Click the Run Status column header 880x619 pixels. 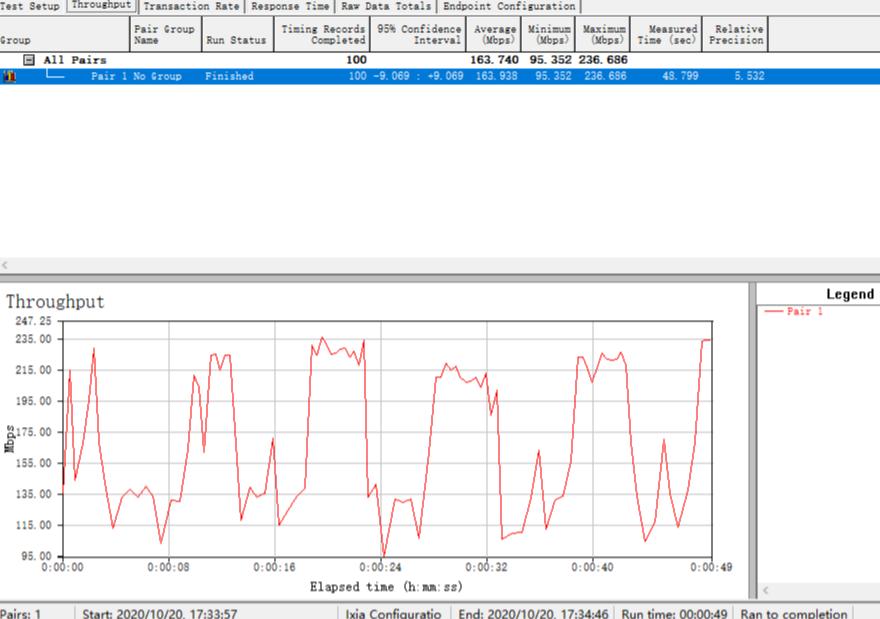(x=238, y=34)
